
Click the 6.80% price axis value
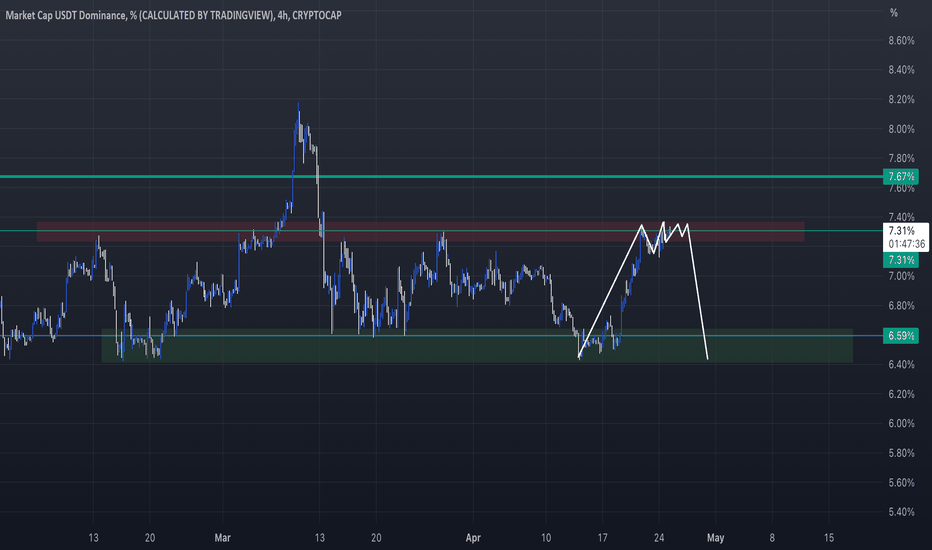[901, 306]
